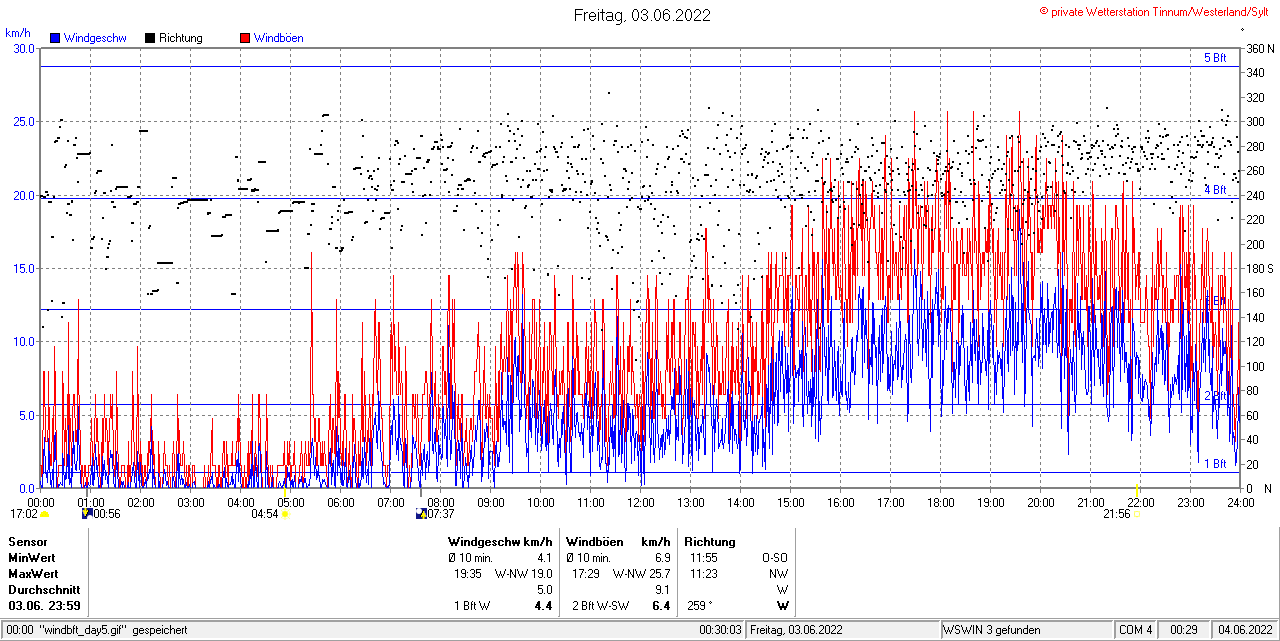The height and width of the screenshot is (641, 1280).
Task: Click the 180 S direction axis label
Action: [x=1259, y=268]
